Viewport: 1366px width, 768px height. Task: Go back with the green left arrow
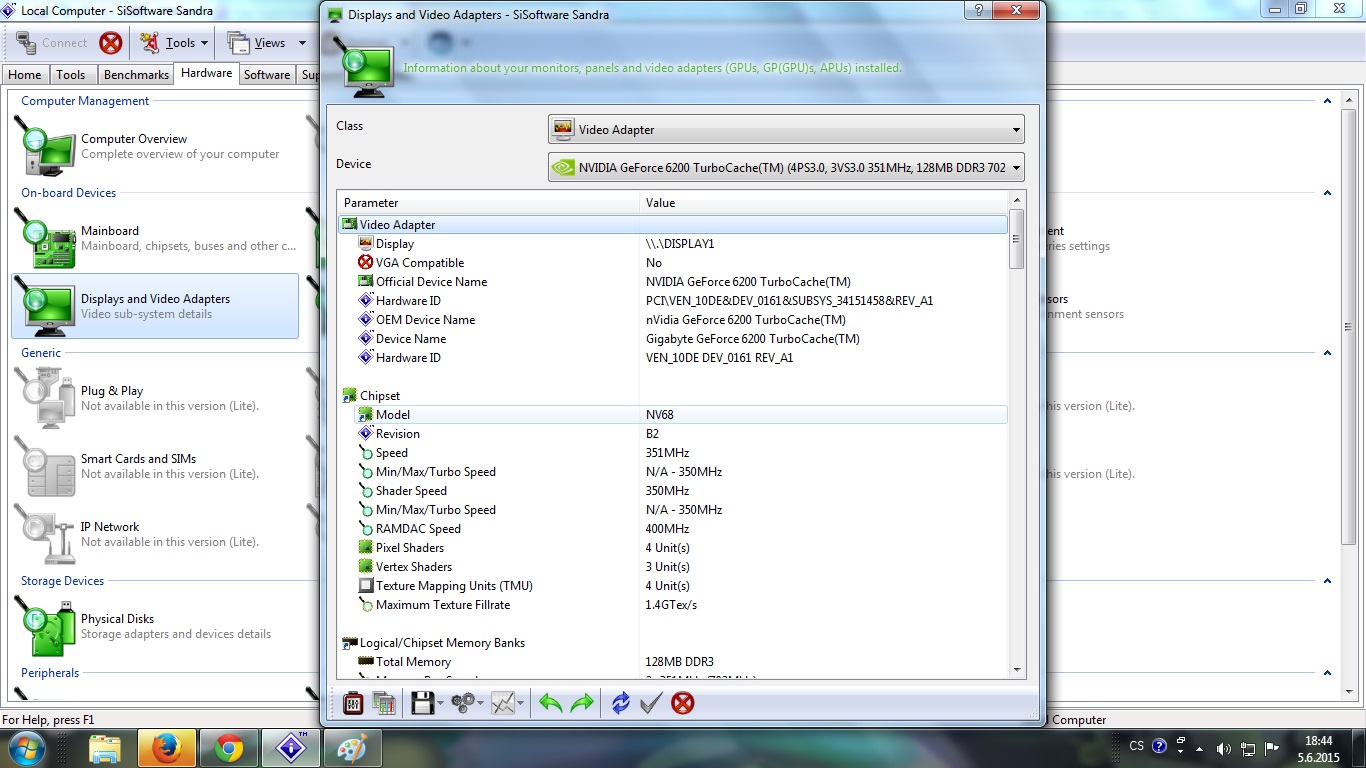(x=551, y=703)
